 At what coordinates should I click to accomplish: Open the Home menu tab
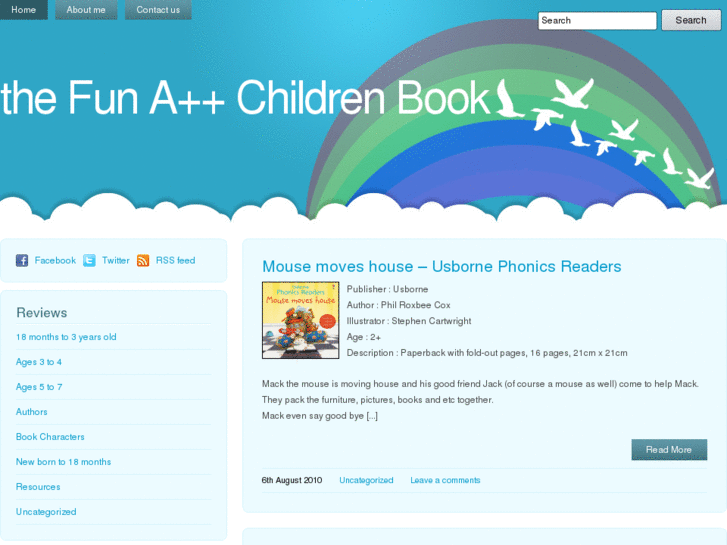pos(24,9)
